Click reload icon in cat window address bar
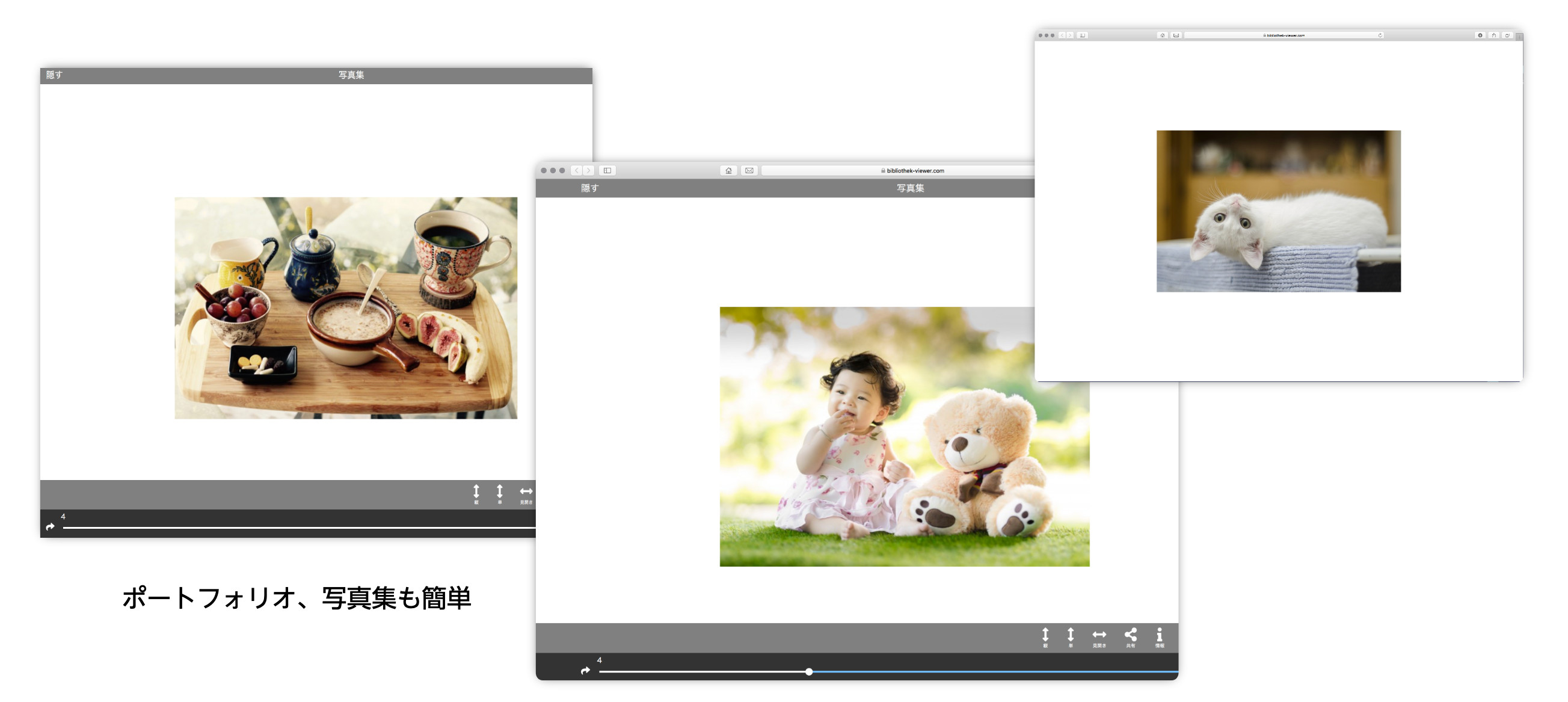 pos(1380,35)
